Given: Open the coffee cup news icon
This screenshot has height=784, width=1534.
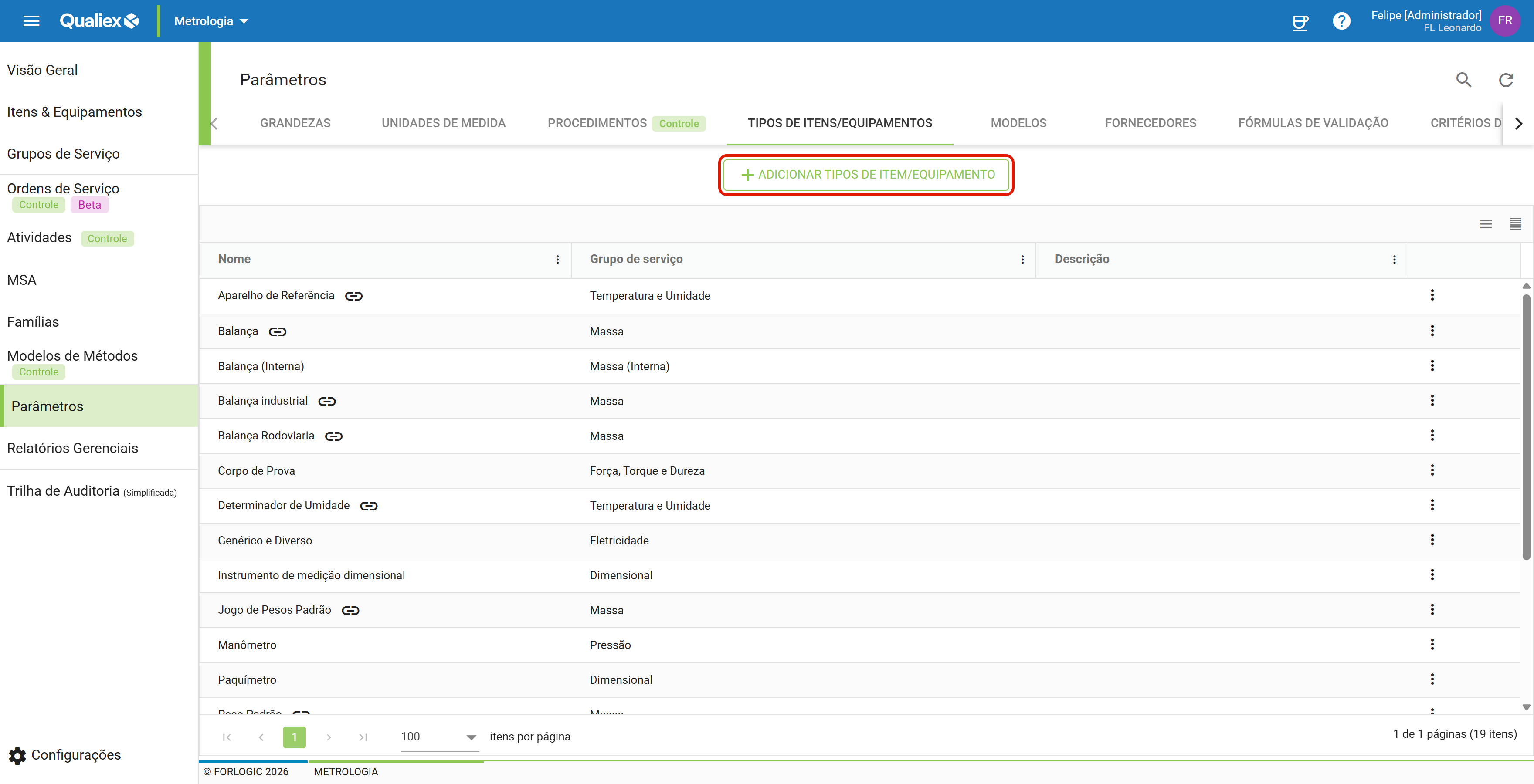Looking at the screenshot, I should tap(1300, 22).
